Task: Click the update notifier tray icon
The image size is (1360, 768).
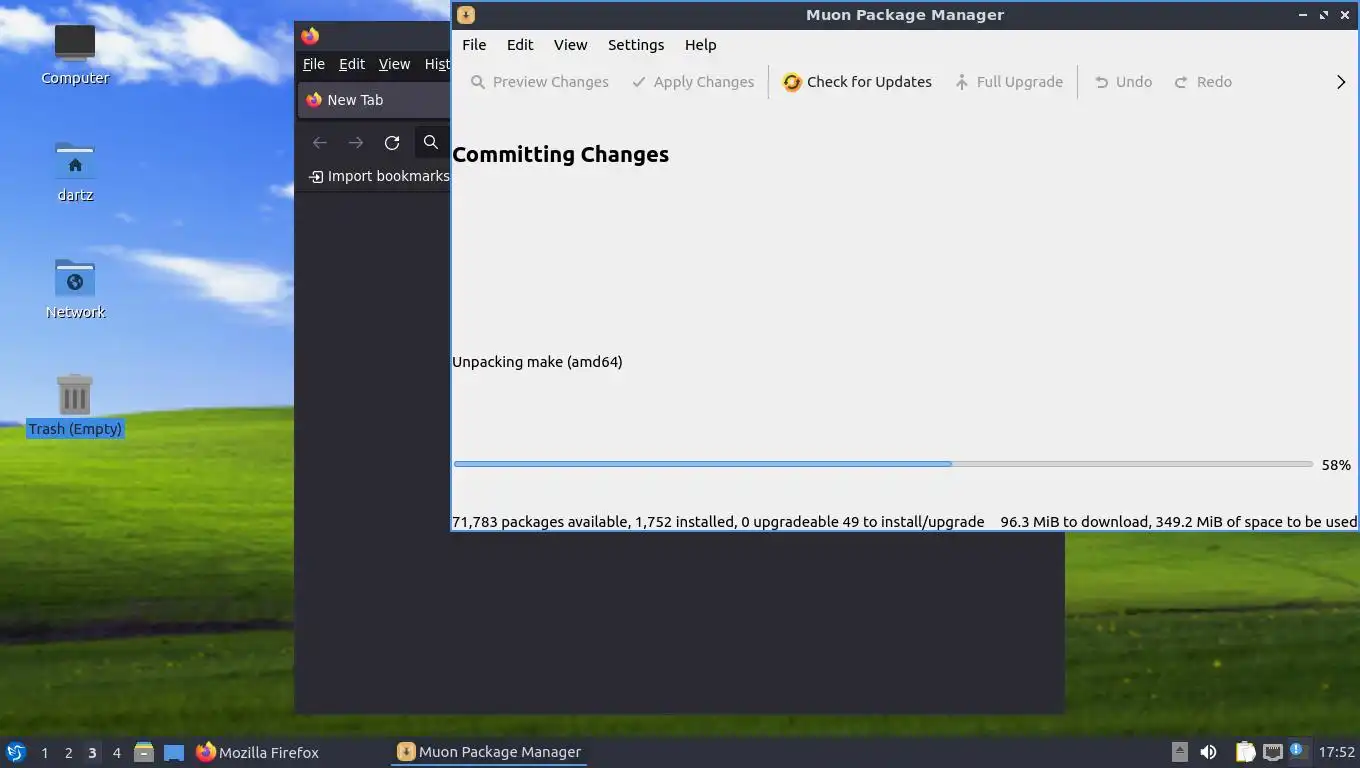Action: coord(1298,750)
